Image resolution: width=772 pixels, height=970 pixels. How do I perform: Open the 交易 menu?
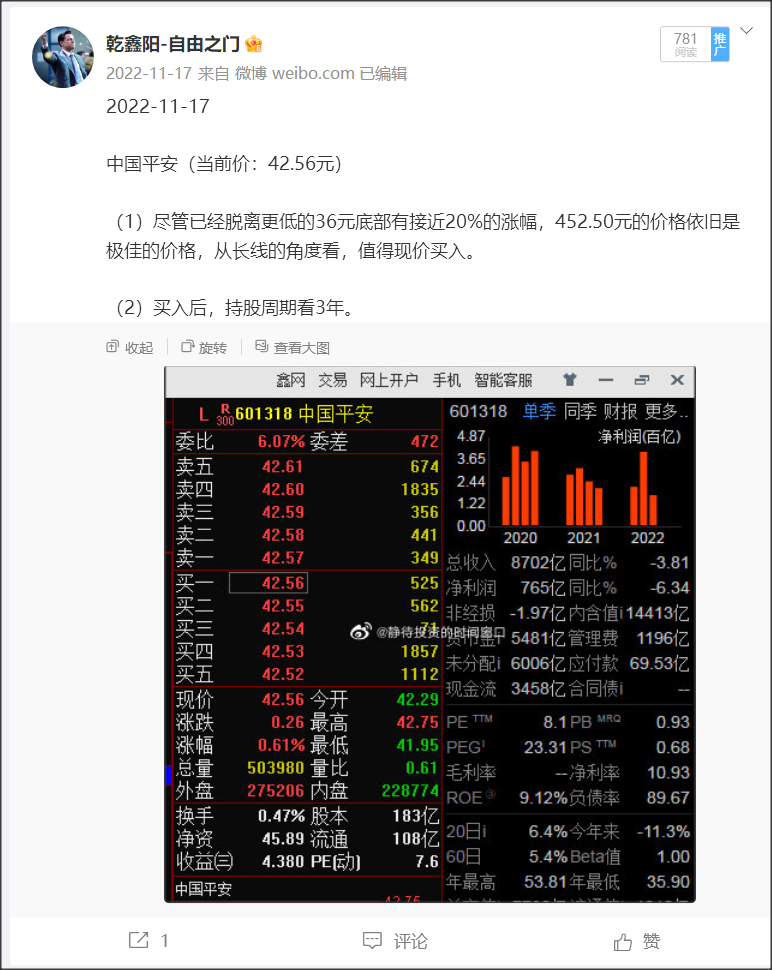click(333, 380)
